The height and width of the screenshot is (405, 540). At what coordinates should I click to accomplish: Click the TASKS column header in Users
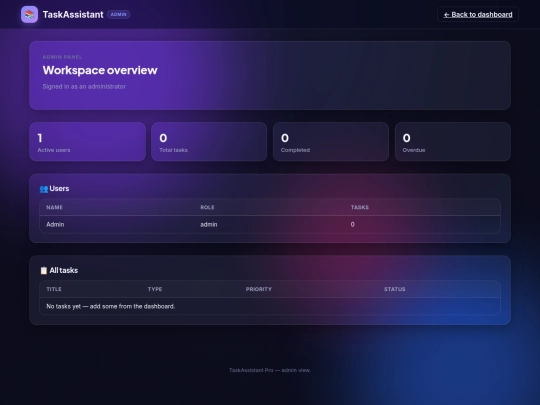pyautogui.click(x=360, y=207)
